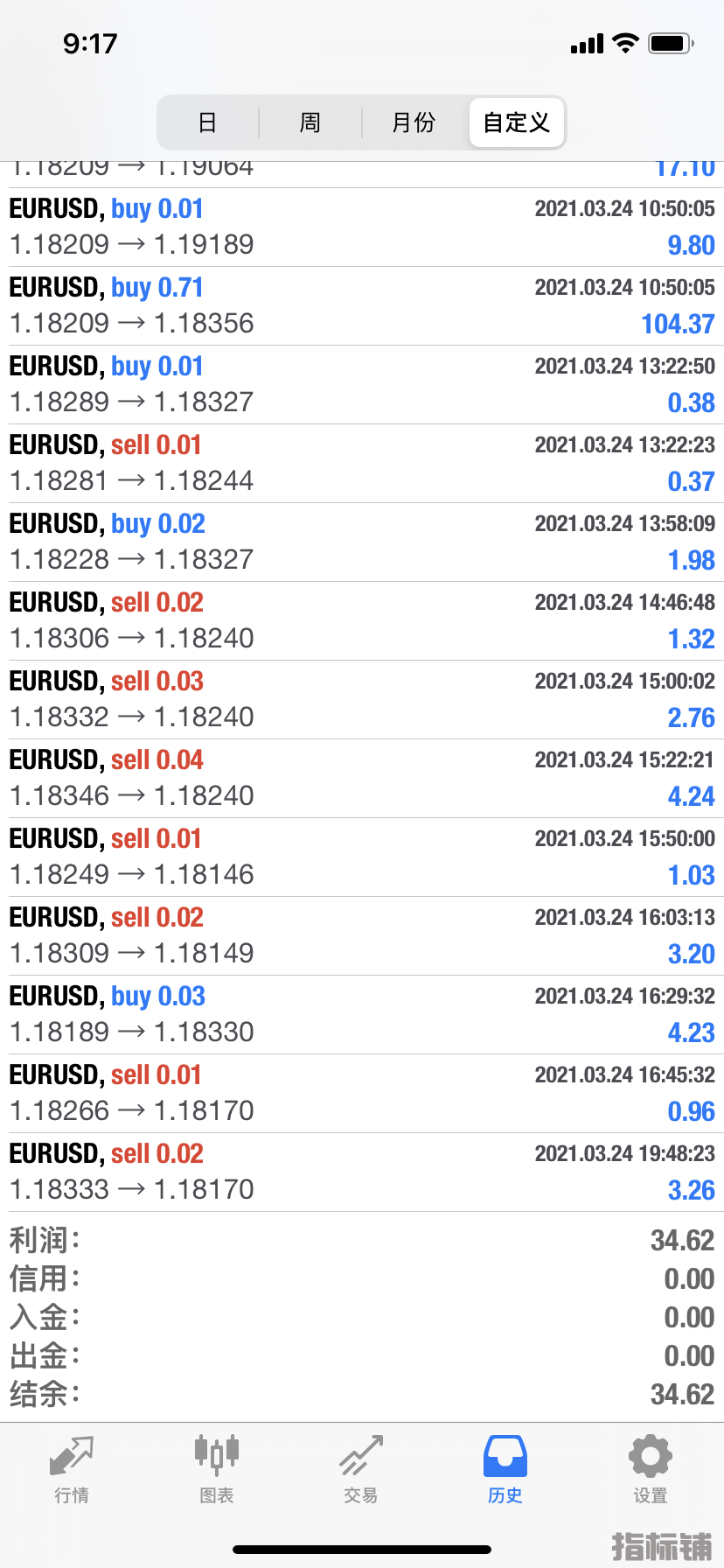Image resolution: width=724 pixels, height=1568 pixels.
Task: Tap the battery indicator icon
Action: [671, 43]
